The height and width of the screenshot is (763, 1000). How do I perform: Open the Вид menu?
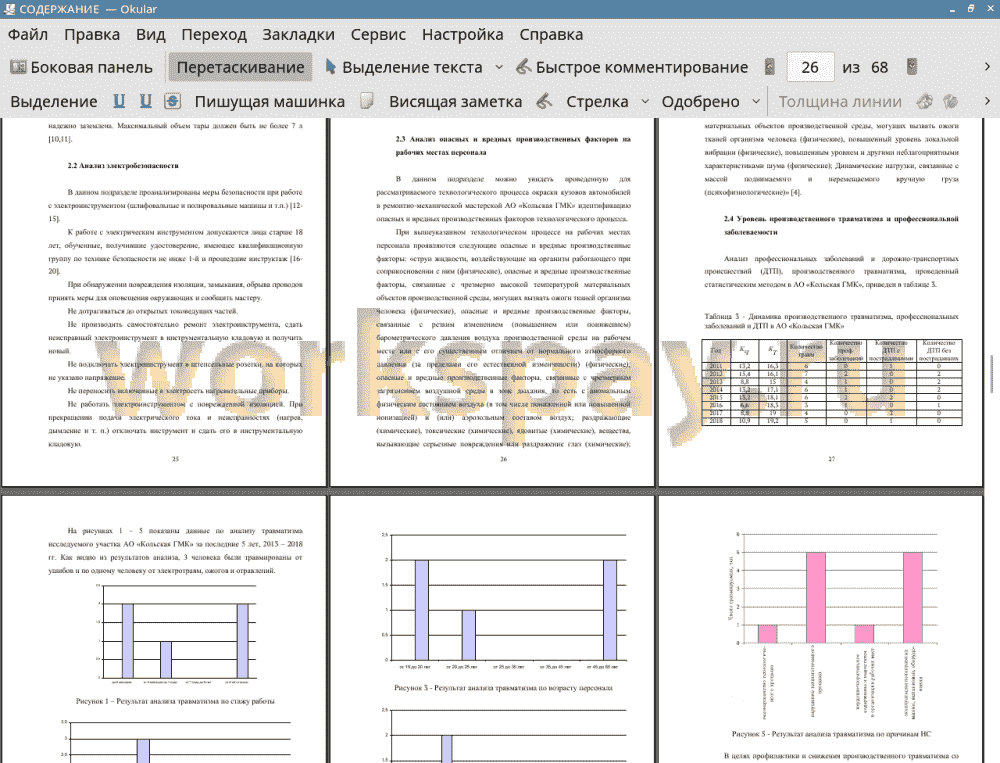click(151, 34)
